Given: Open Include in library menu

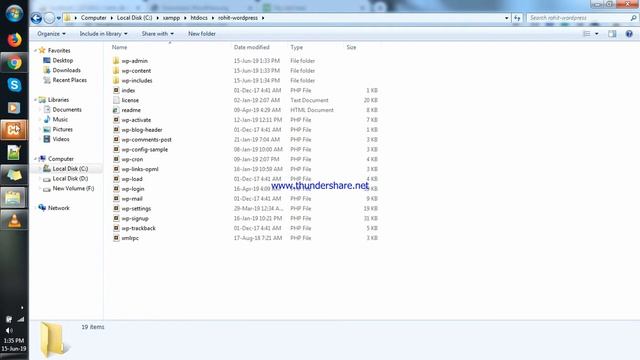Looking at the screenshot, I should point(103,34).
